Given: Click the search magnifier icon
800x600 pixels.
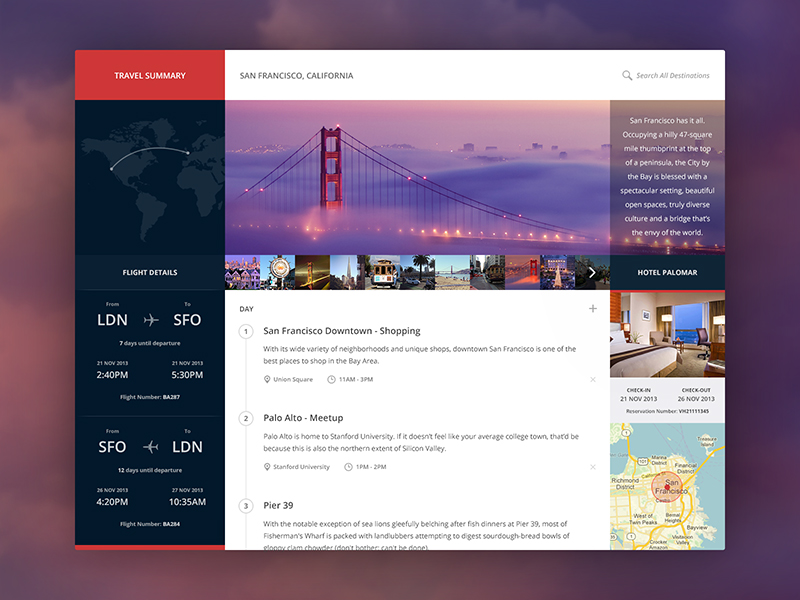Looking at the screenshot, I should coord(627,75).
